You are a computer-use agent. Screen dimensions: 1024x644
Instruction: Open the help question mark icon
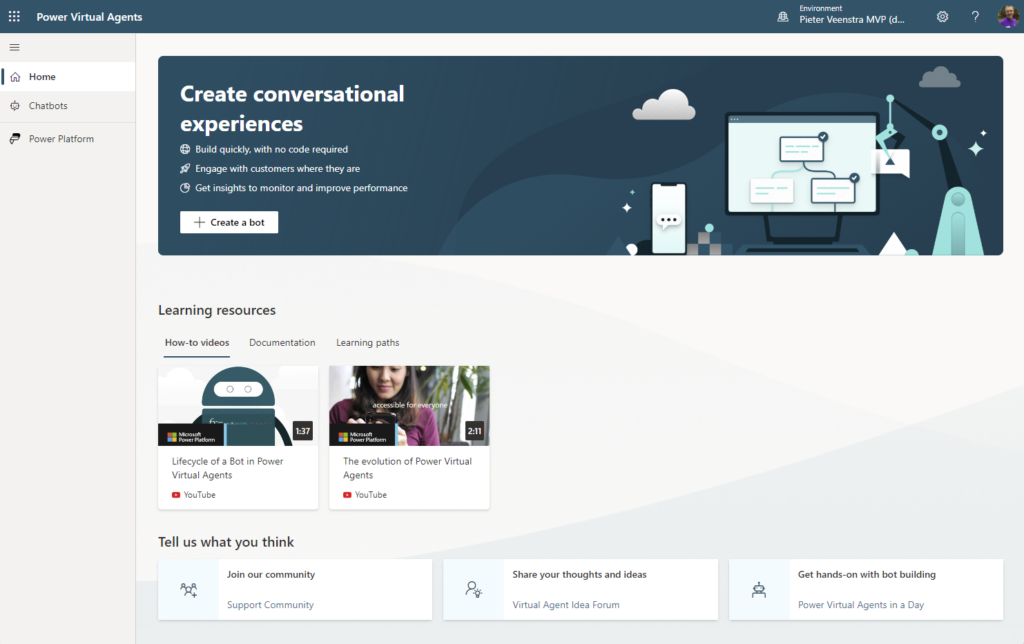coord(975,16)
